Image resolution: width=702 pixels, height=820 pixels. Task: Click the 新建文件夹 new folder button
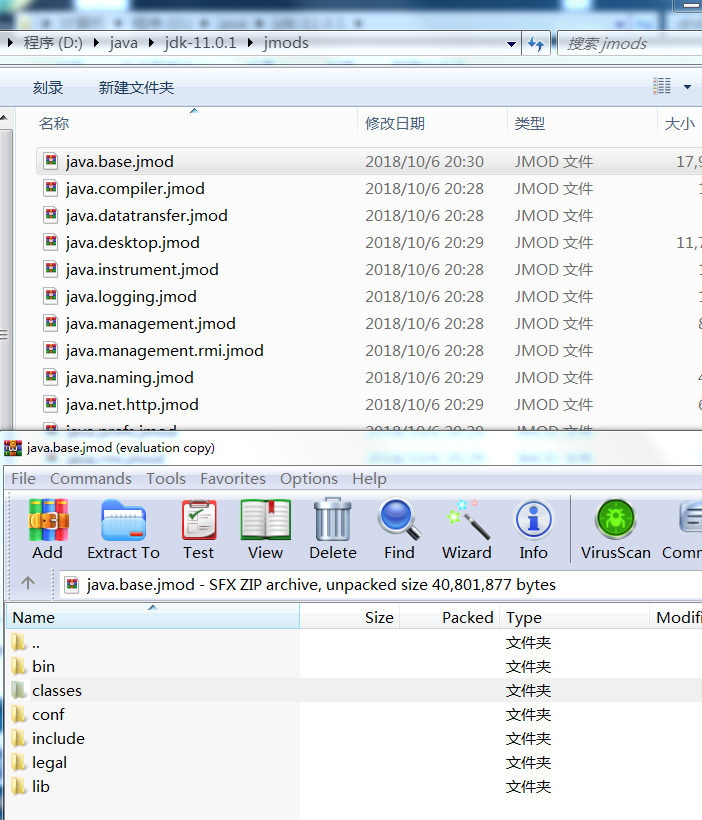(x=136, y=87)
